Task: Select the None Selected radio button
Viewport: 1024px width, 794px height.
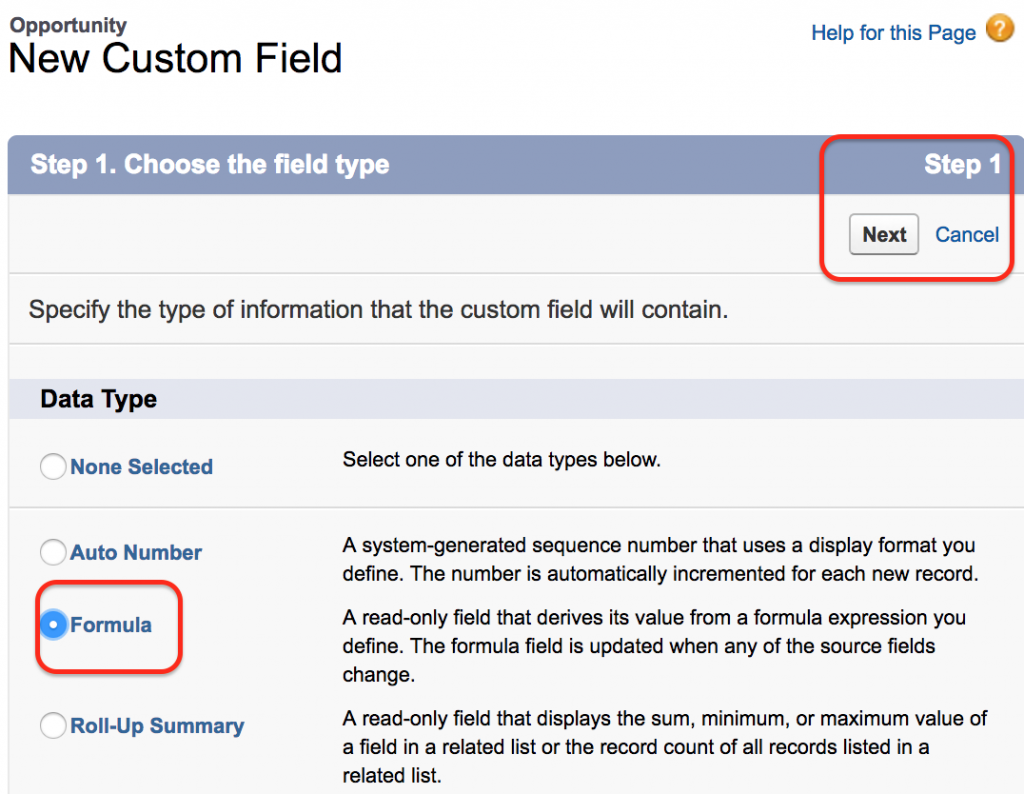Action: tap(53, 466)
